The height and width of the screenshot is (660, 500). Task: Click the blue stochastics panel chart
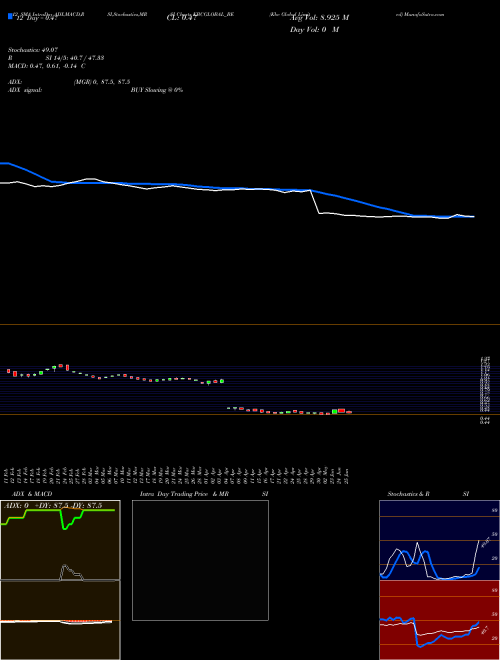[x=439, y=540]
